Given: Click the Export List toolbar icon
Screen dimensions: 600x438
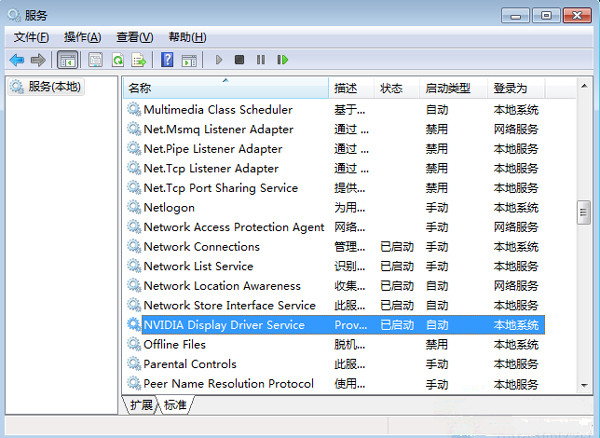Looking at the screenshot, I should click(139, 60).
